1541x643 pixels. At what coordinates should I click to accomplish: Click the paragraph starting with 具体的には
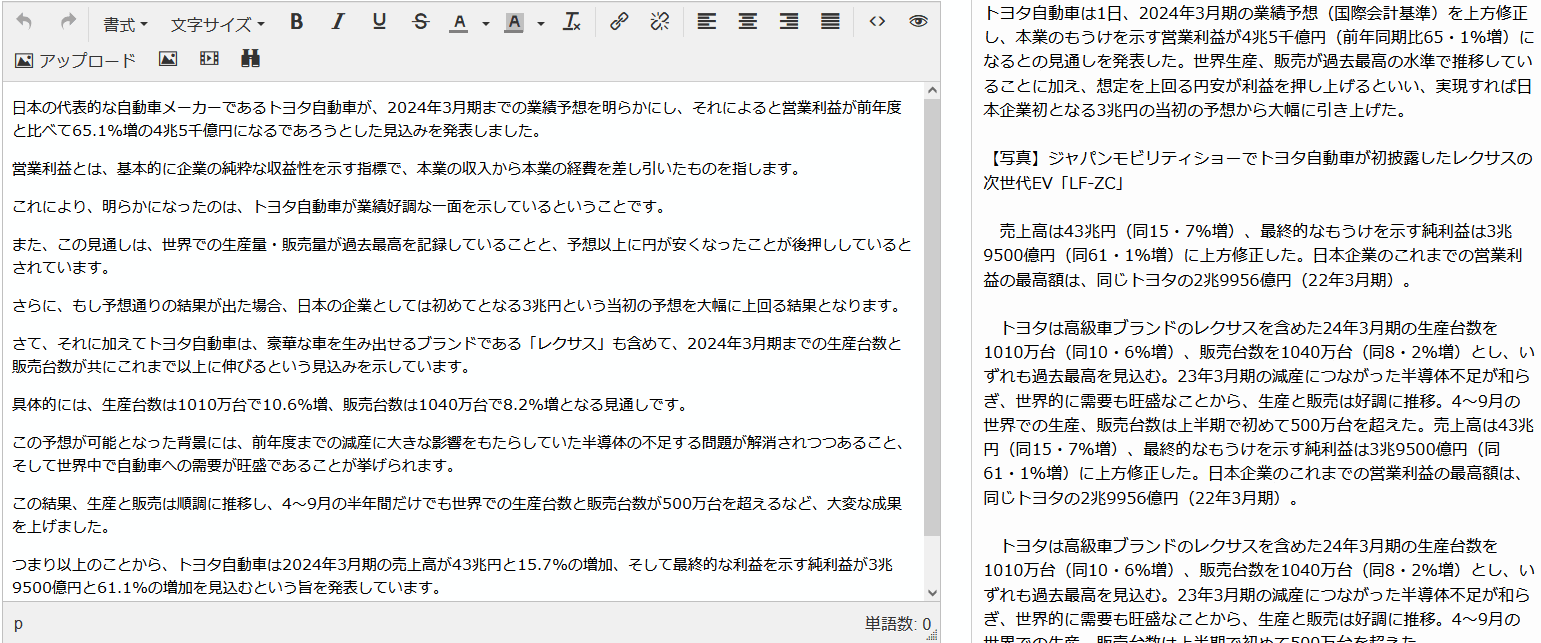click(350, 405)
